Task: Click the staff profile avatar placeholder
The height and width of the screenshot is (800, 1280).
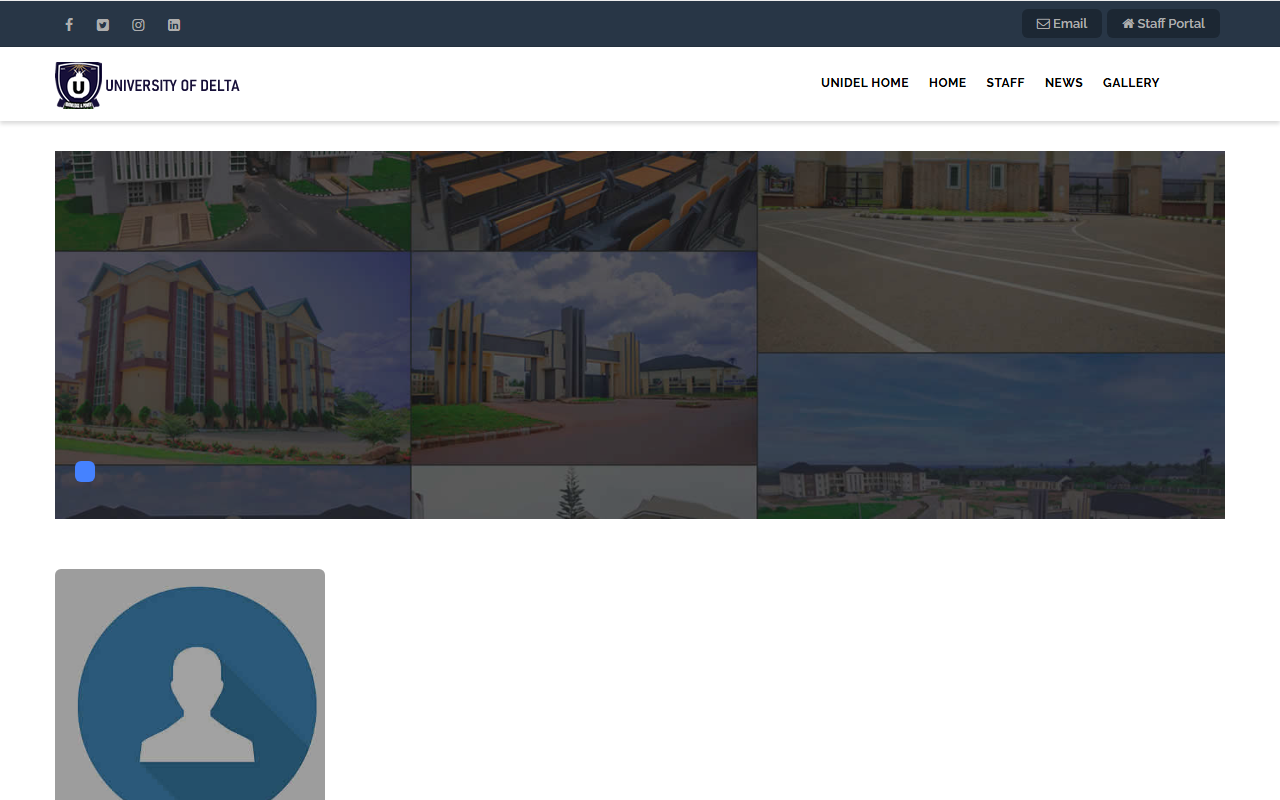Action: coord(190,685)
